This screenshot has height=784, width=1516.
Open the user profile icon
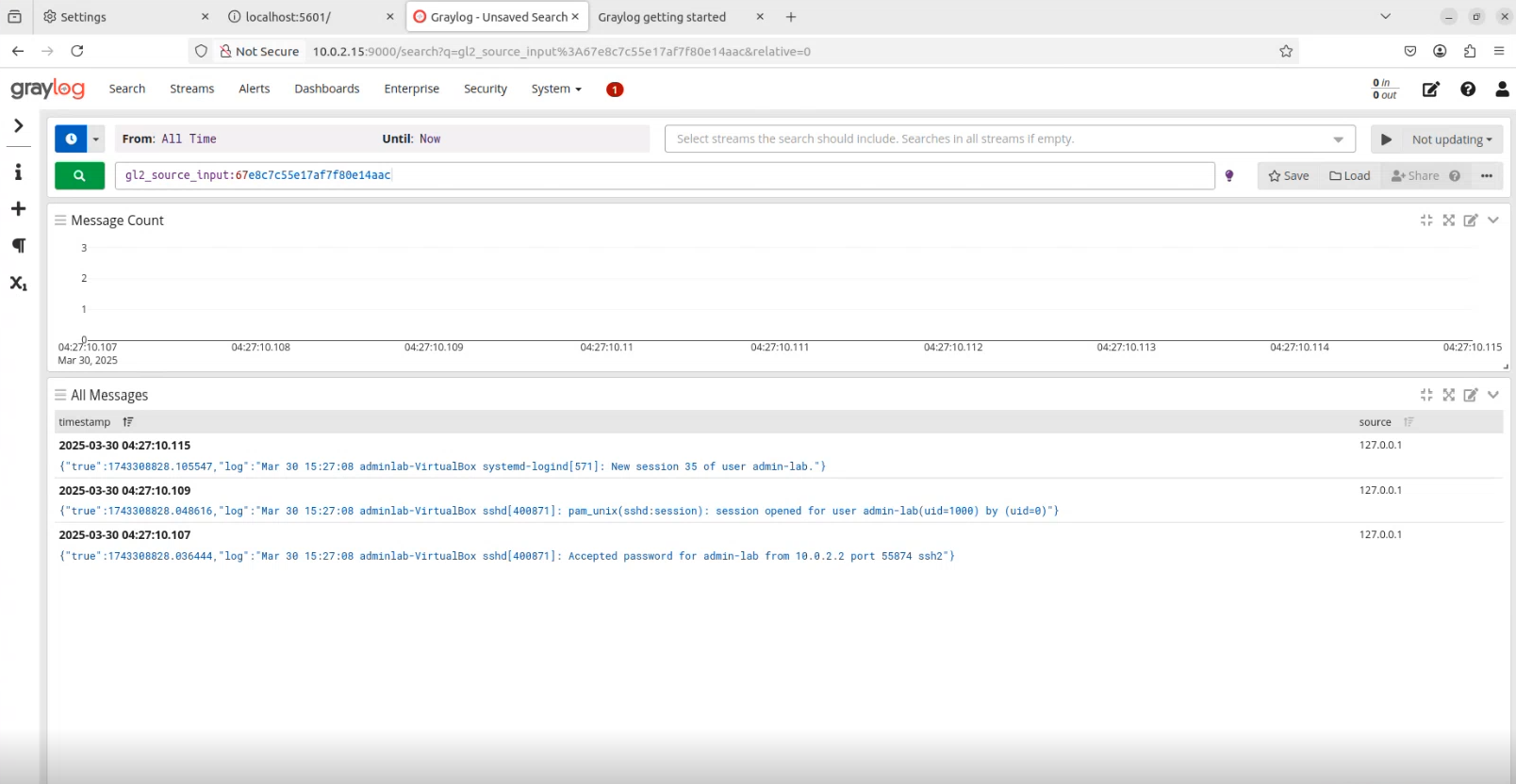click(1503, 89)
